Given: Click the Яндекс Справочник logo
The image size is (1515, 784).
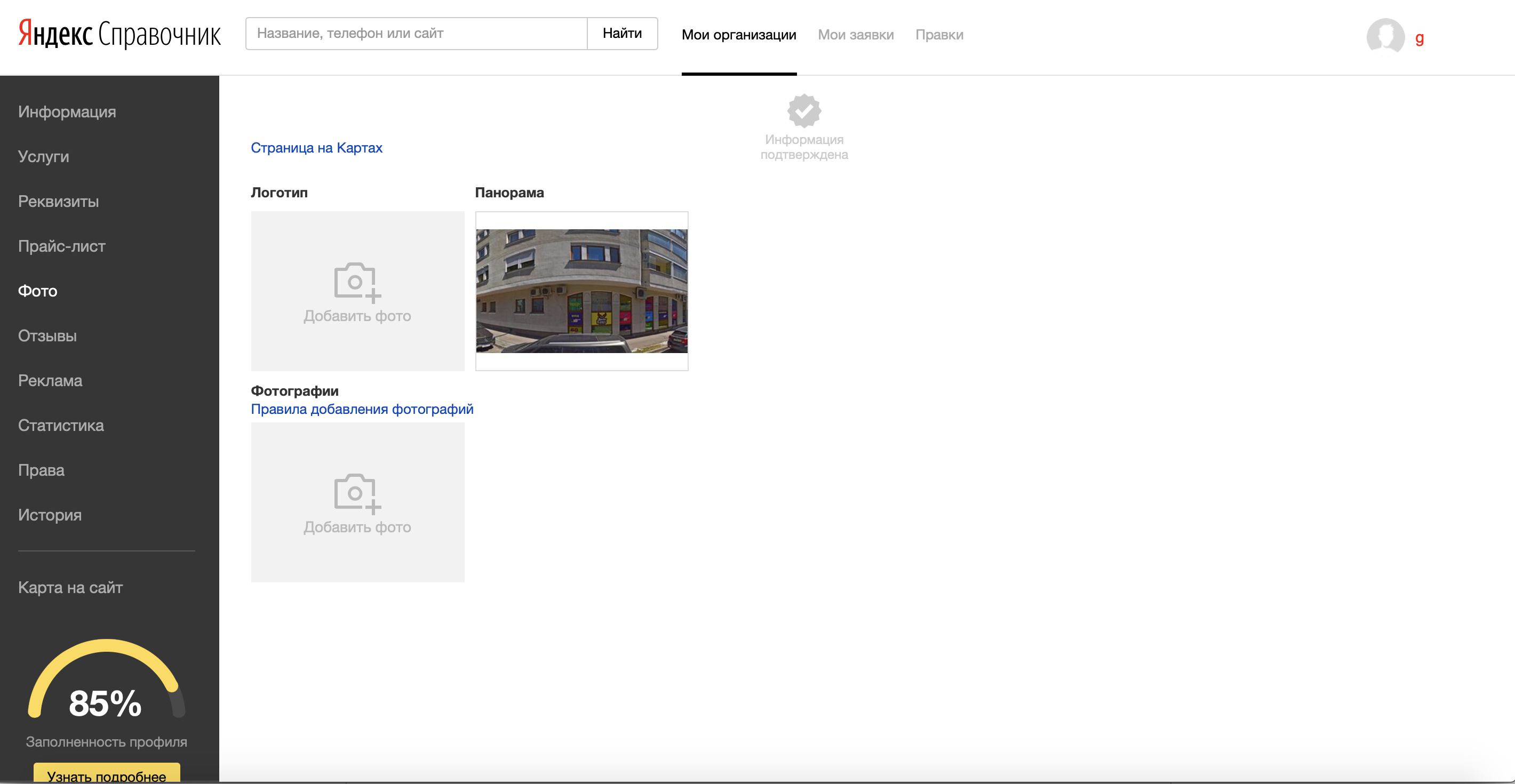Looking at the screenshot, I should pyautogui.click(x=119, y=34).
